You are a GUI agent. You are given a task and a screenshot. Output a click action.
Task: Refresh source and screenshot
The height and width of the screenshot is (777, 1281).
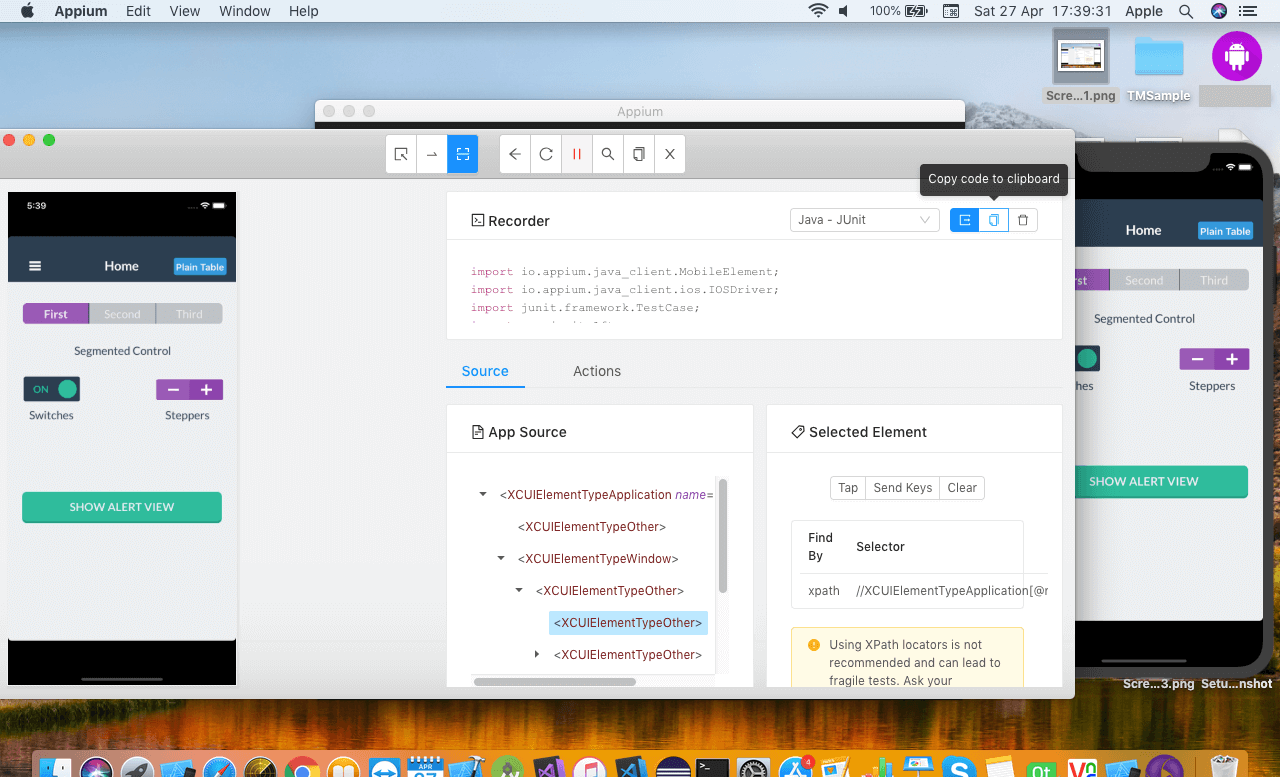pos(546,154)
